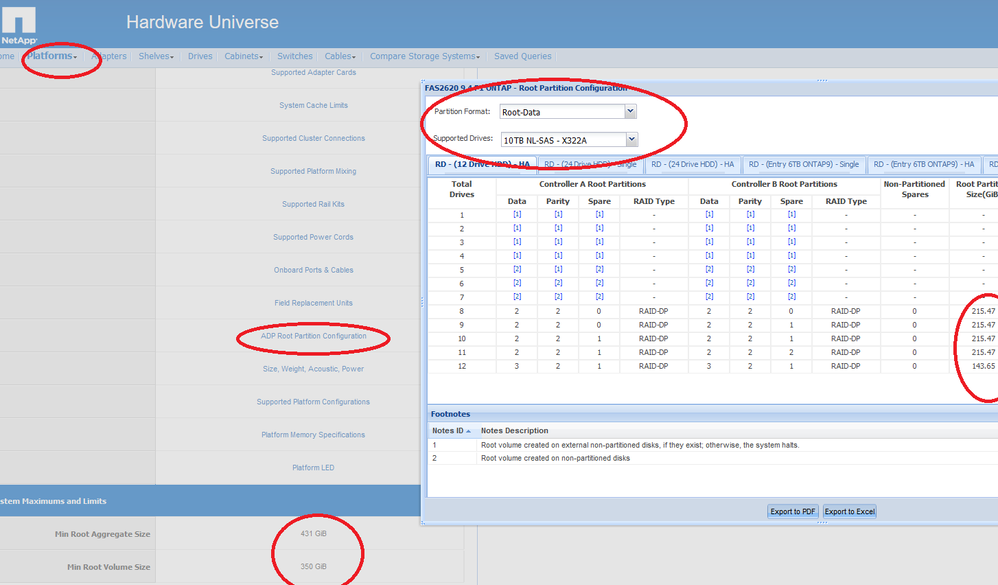This screenshot has width=998, height=585.
Task: Open the Platforms menu
Action: point(51,56)
